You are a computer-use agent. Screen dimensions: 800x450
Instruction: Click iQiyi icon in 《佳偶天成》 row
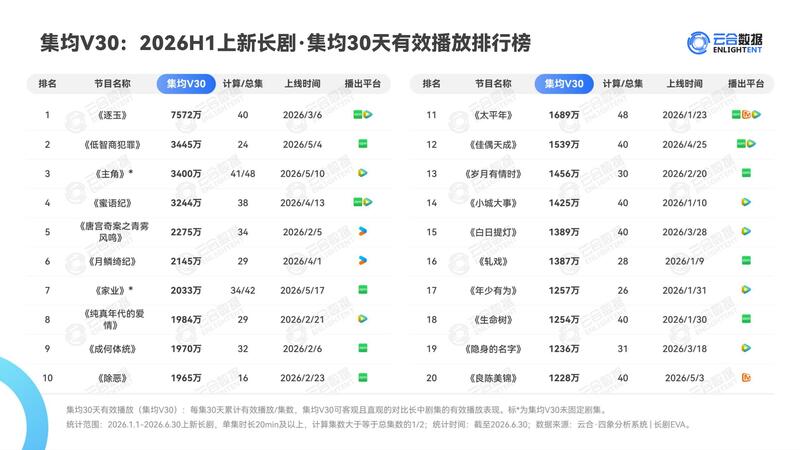click(741, 144)
